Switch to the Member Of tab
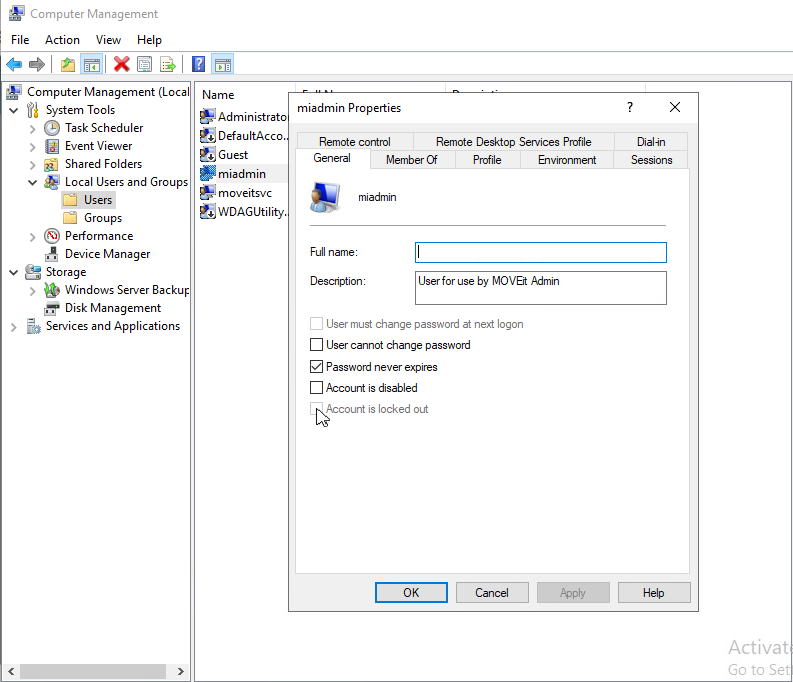 pyautogui.click(x=411, y=160)
